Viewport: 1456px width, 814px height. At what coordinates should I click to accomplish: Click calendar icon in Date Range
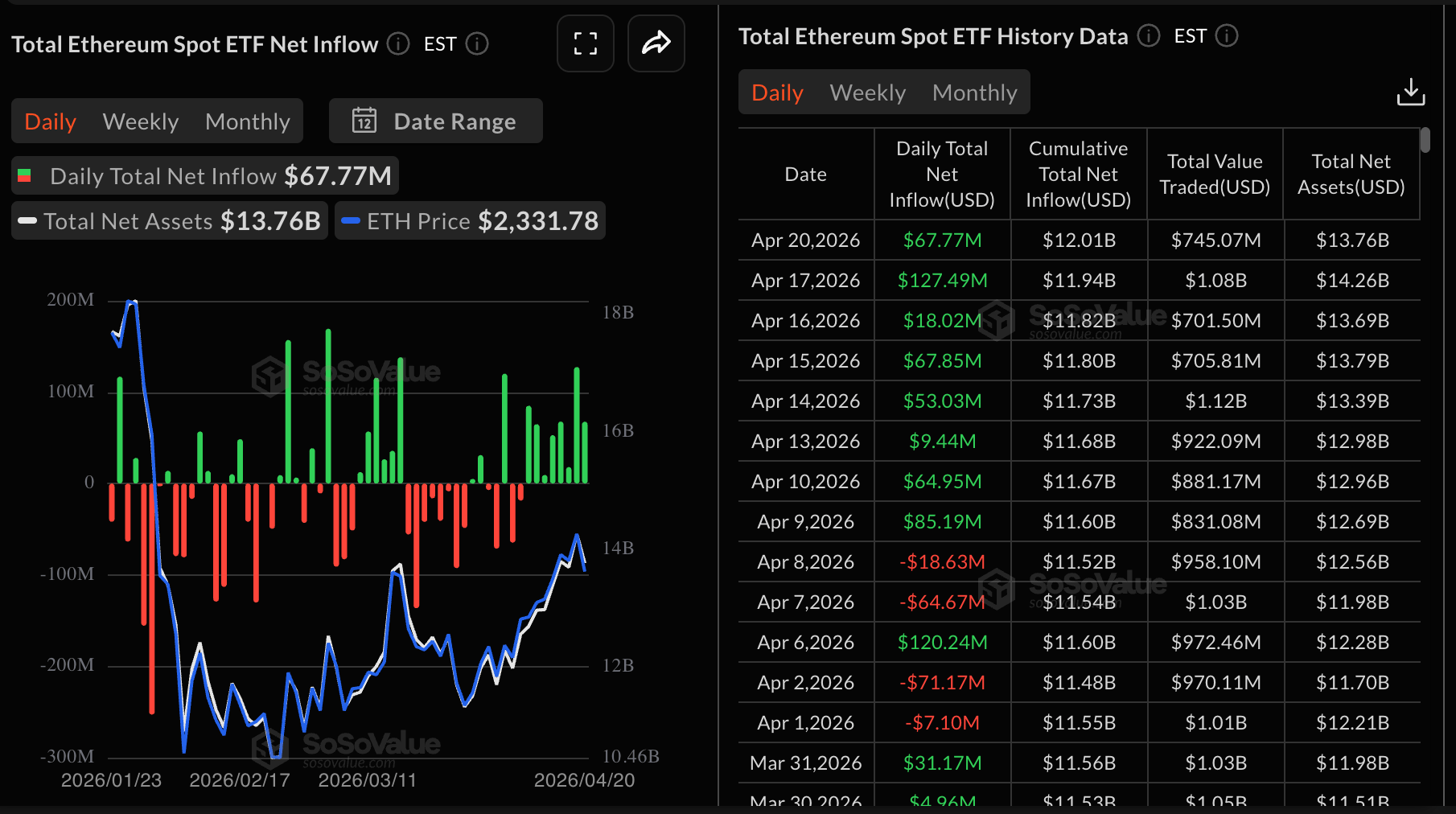(364, 121)
